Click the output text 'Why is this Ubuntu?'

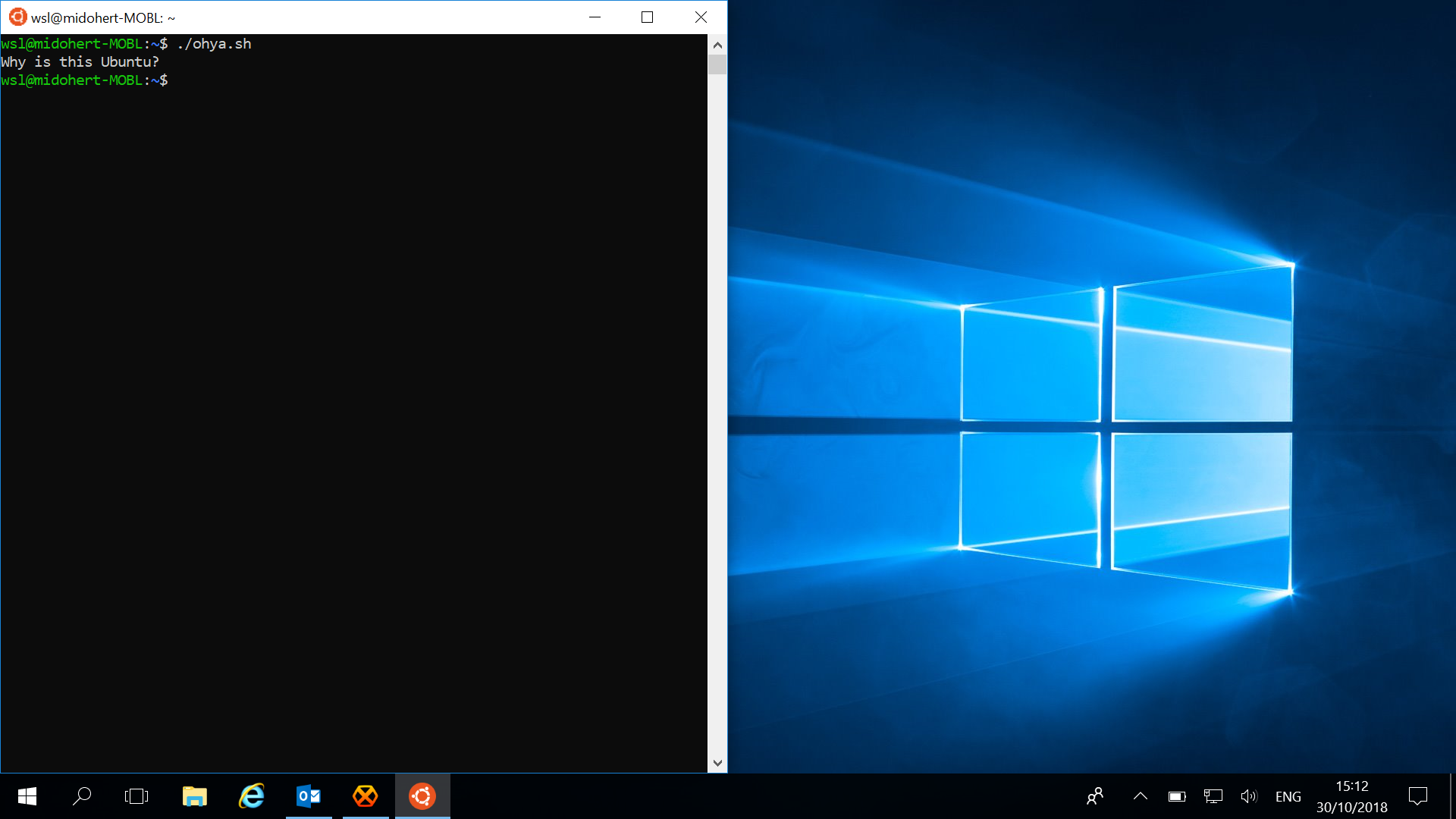click(x=80, y=62)
